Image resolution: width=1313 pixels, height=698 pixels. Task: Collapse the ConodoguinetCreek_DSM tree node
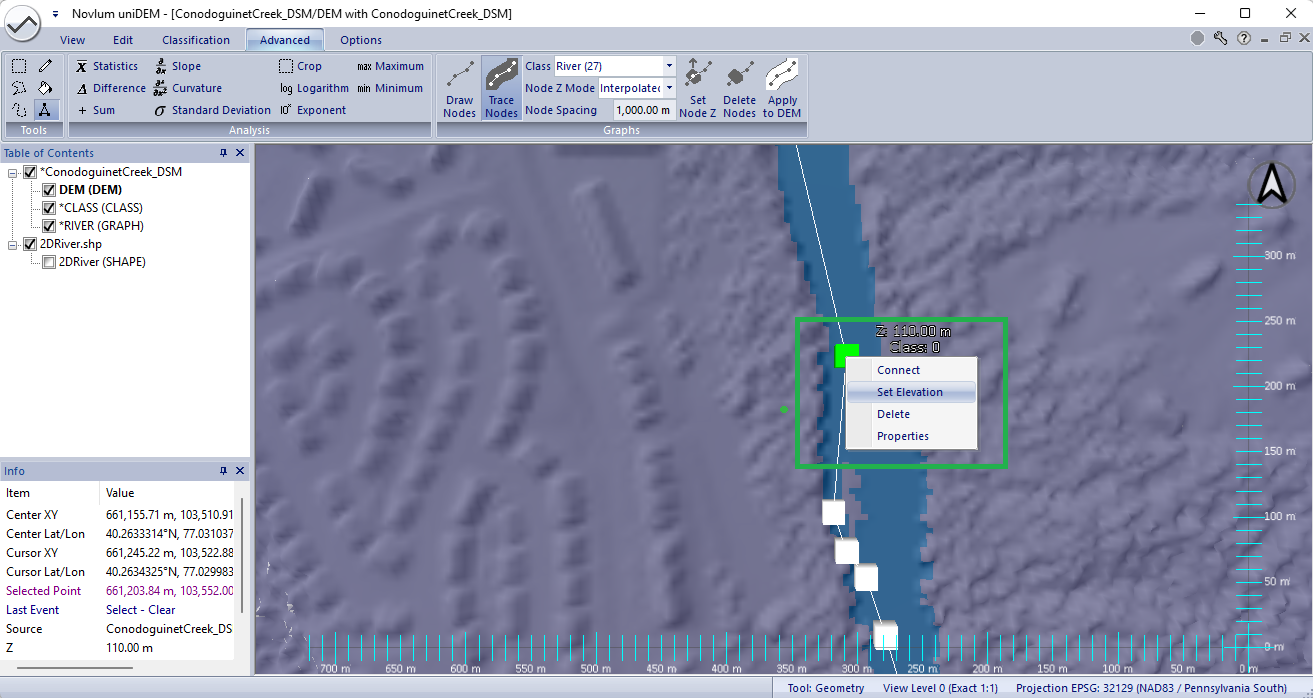pos(13,172)
